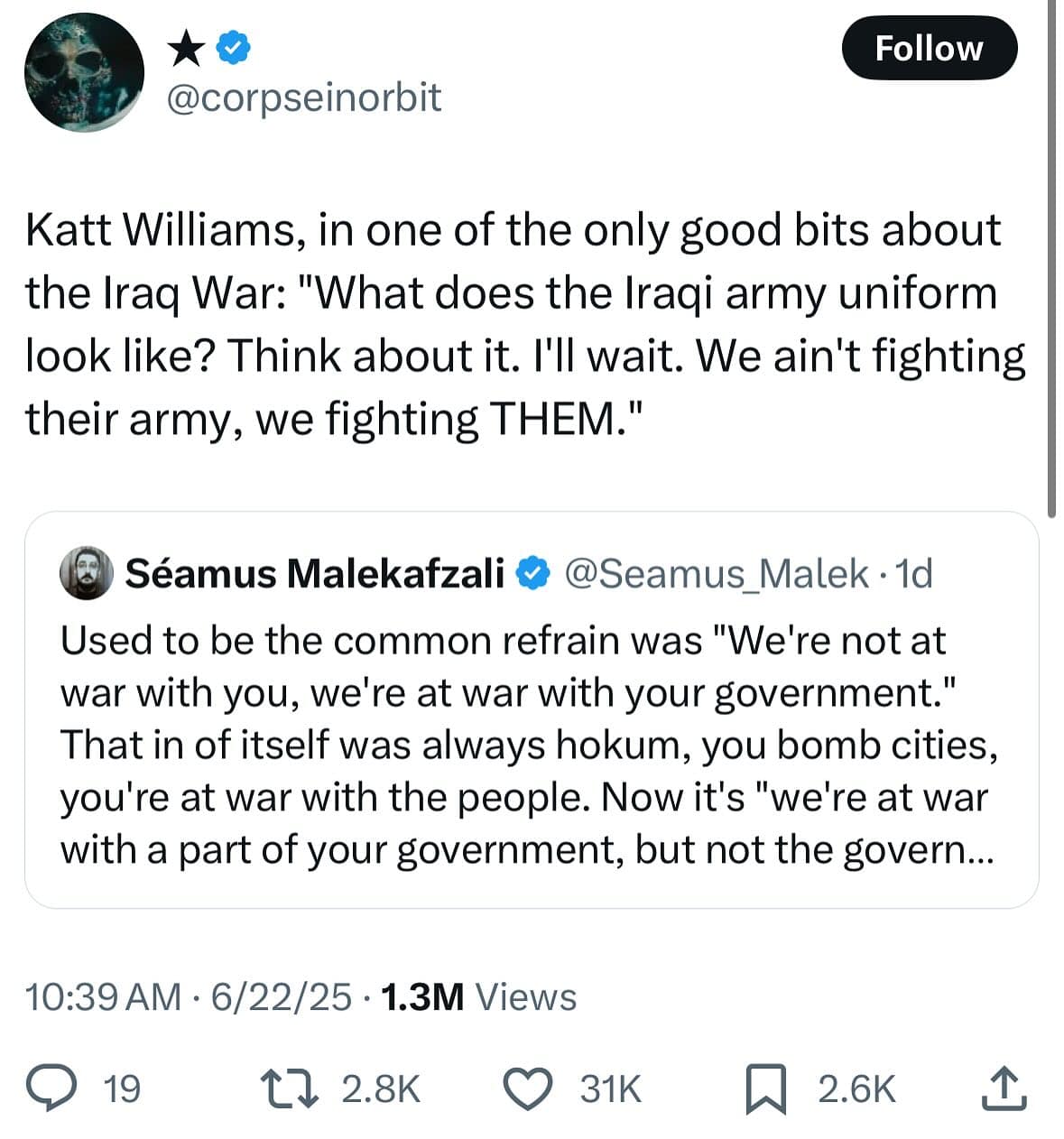Click Séamus Malekafzali's verified checkmark icon
Screen dimensions: 1064x1139
point(532,572)
